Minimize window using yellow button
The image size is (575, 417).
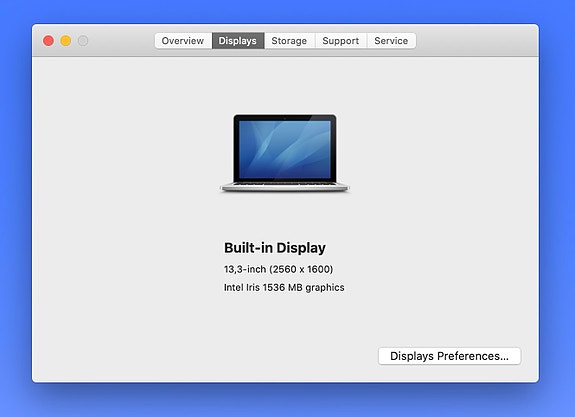point(66,41)
